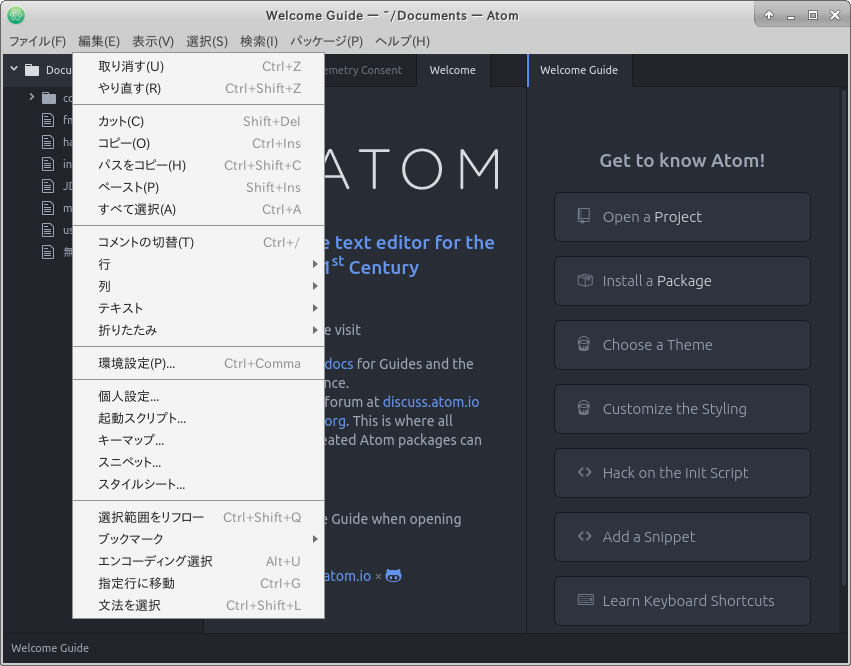Choose 文法を選択 menu entry
Viewport: 851px width, 666px height.
198,605
